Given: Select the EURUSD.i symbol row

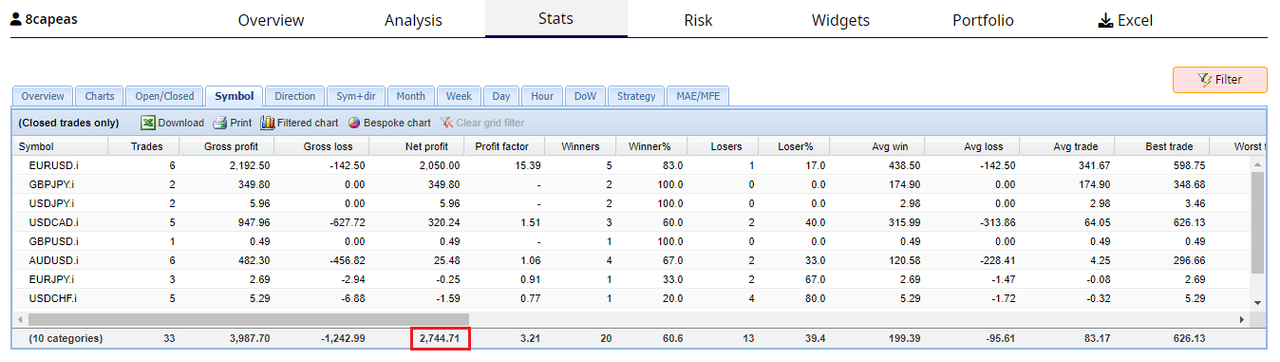Looking at the screenshot, I should pos(632,166).
